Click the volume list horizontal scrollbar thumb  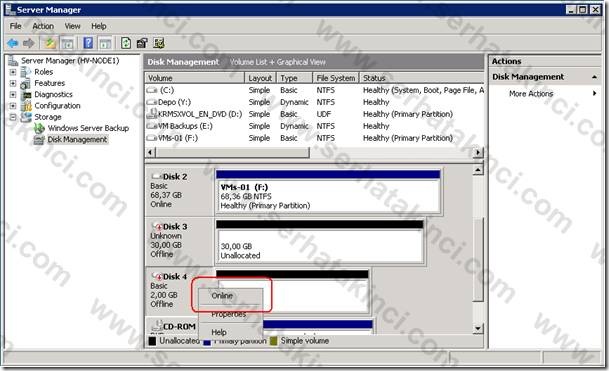point(233,153)
